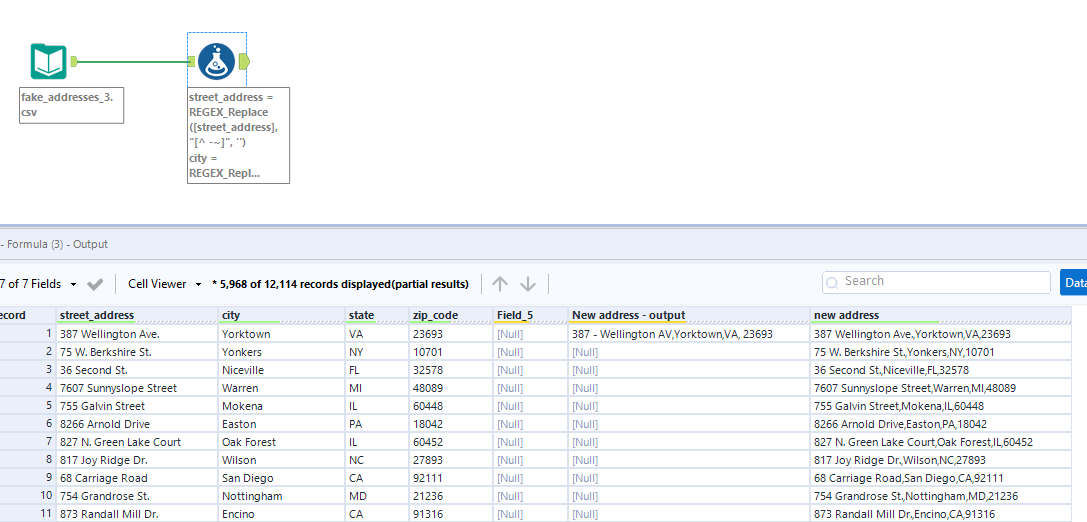Select the VA state cell
The width and height of the screenshot is (1087, 522).
[377, 334]
